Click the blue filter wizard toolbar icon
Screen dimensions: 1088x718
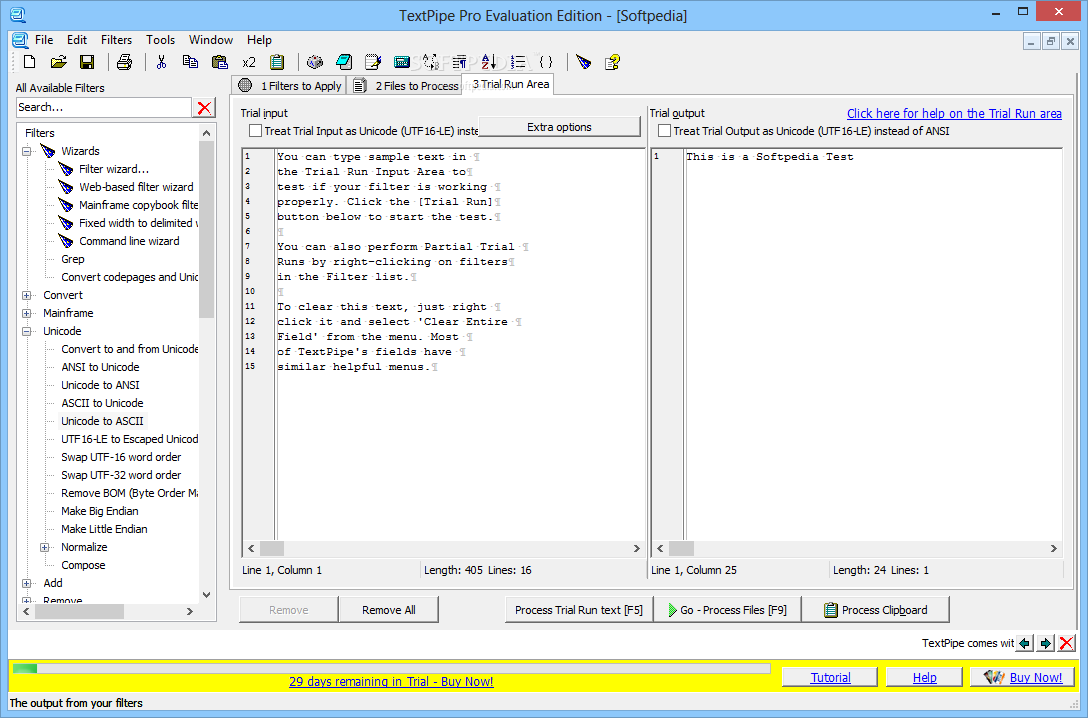pyautogui.click(x=584, y=62)
